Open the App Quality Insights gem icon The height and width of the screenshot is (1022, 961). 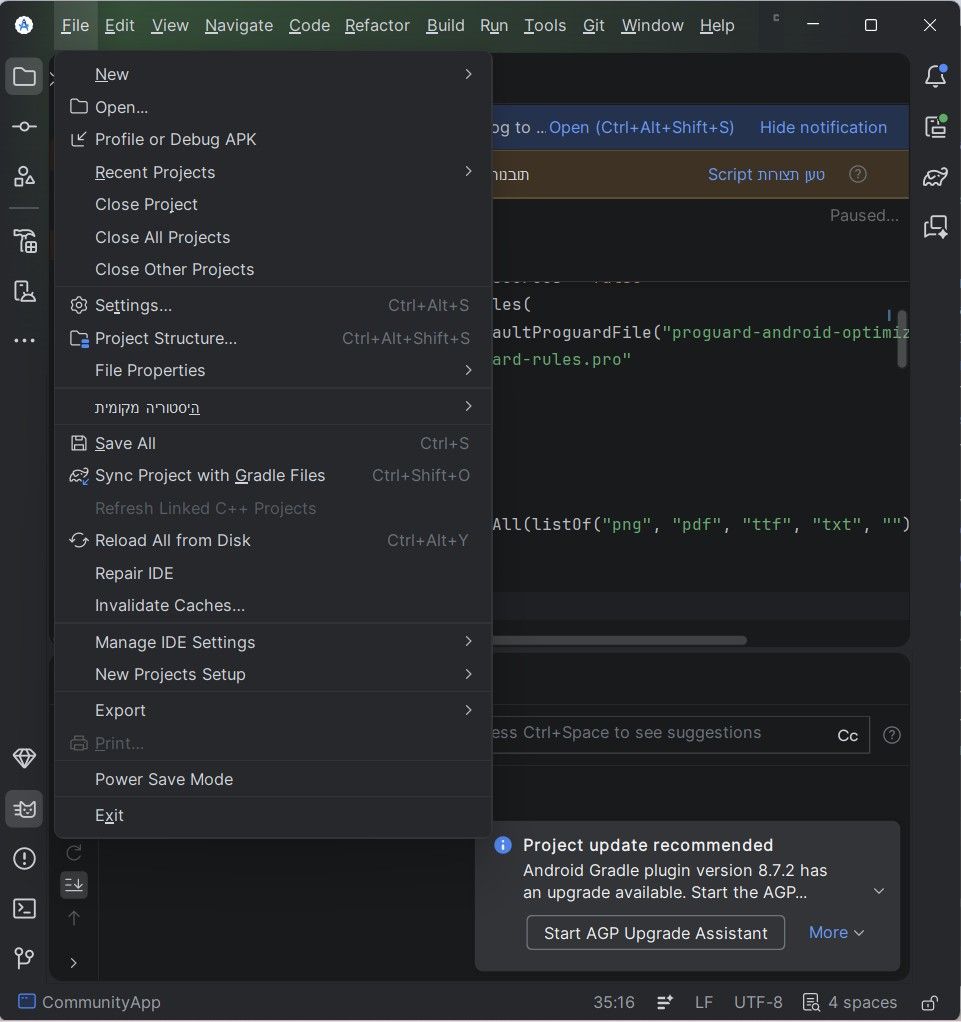(24, 758)
